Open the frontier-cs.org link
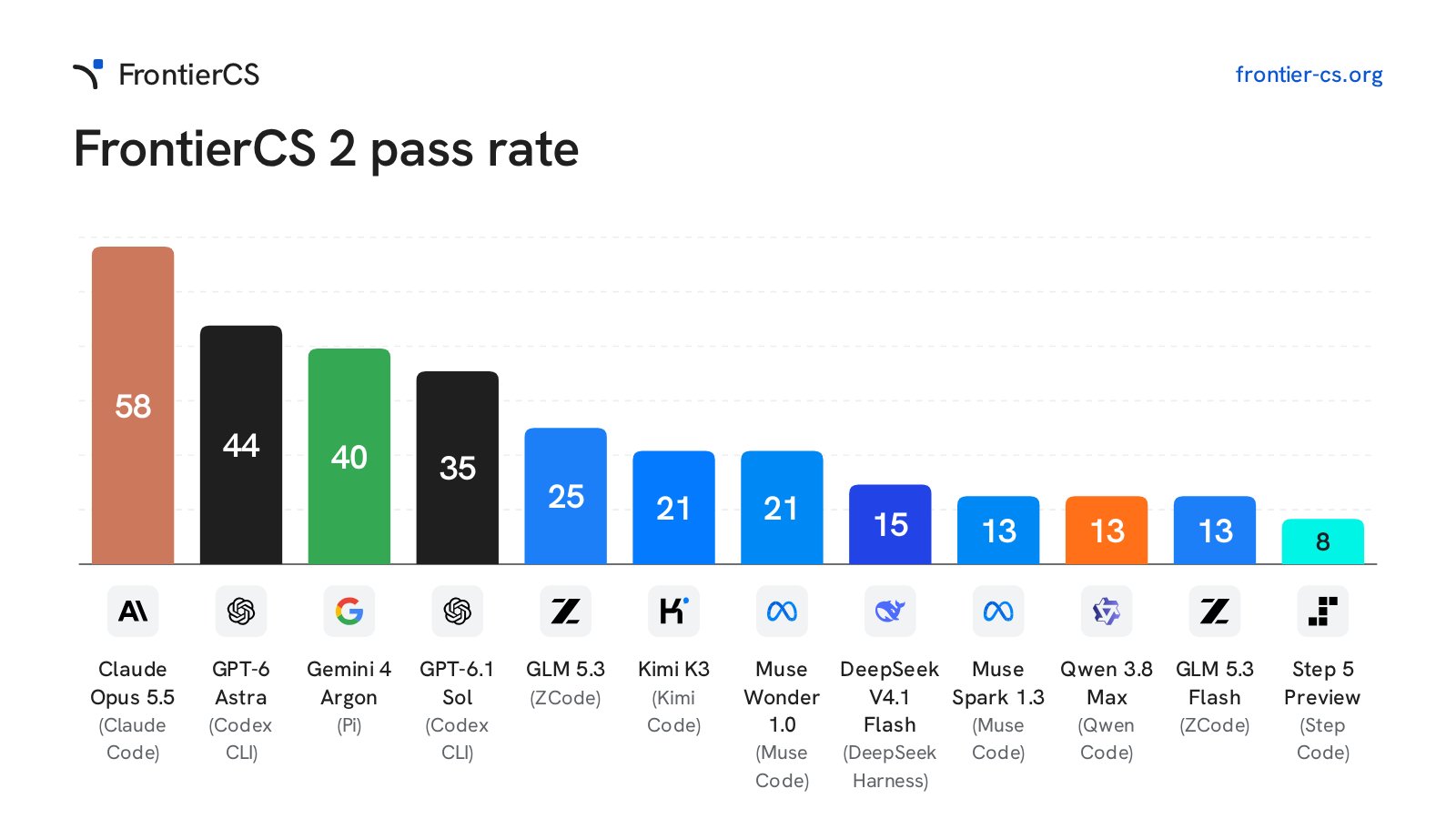The width and height of the screenshot is (1456, 819). (1309, 75)
